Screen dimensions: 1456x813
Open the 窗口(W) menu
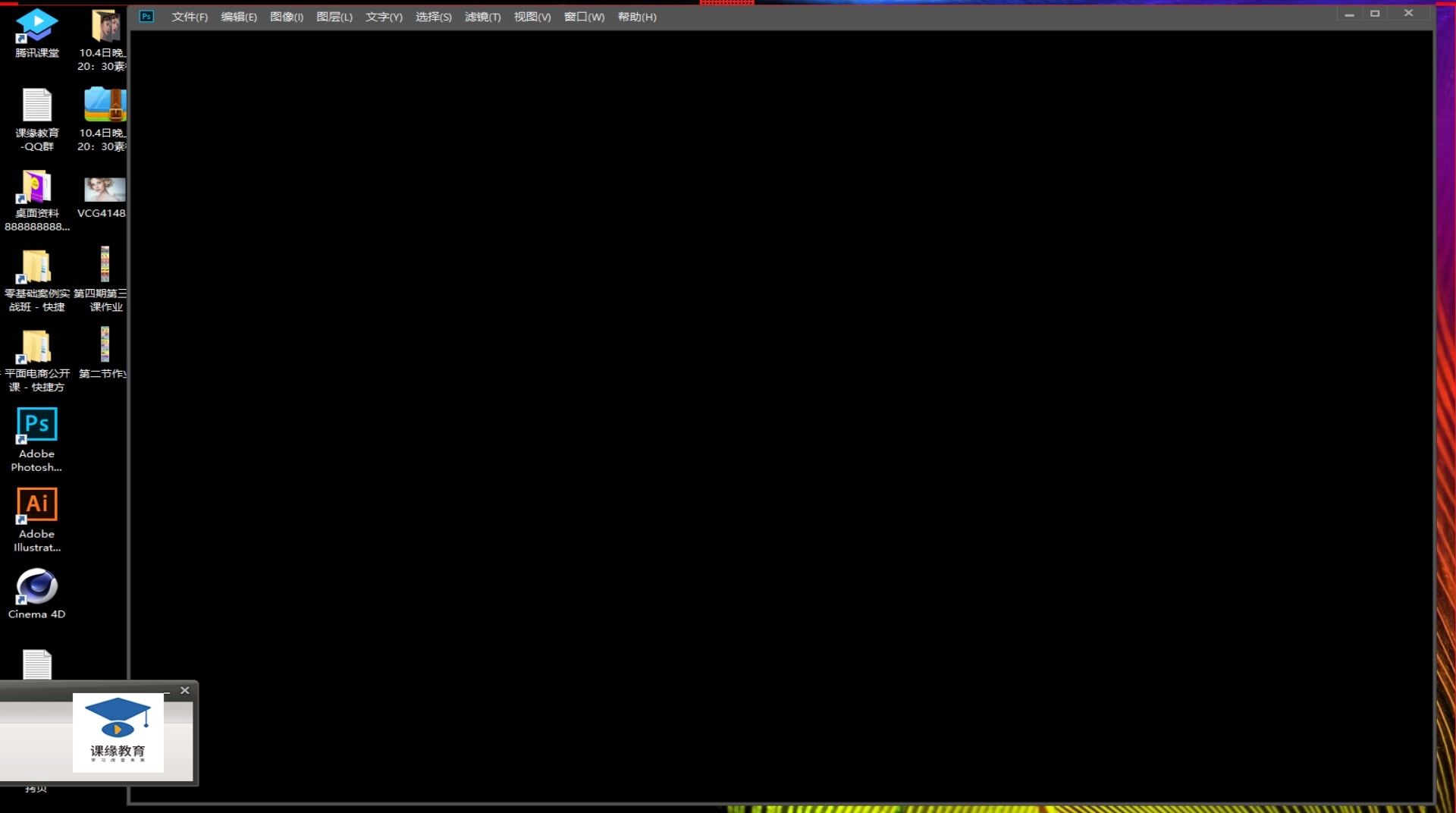(584, 17)
